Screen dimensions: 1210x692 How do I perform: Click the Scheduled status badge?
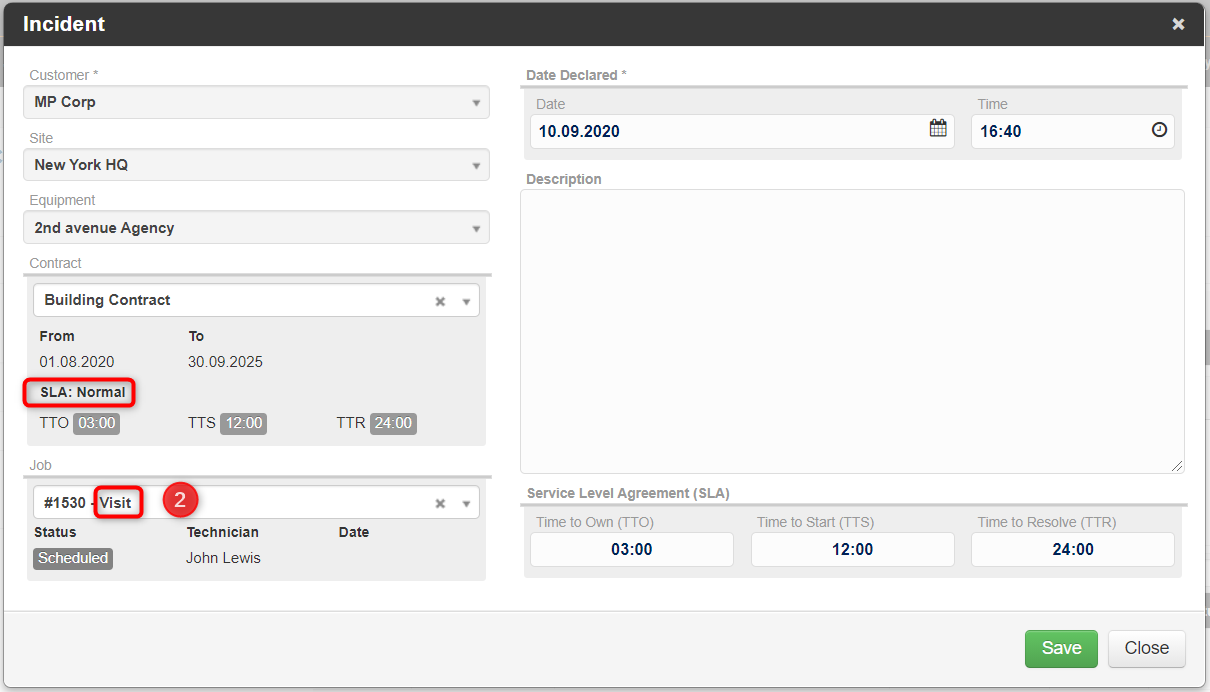pos(73,558)
